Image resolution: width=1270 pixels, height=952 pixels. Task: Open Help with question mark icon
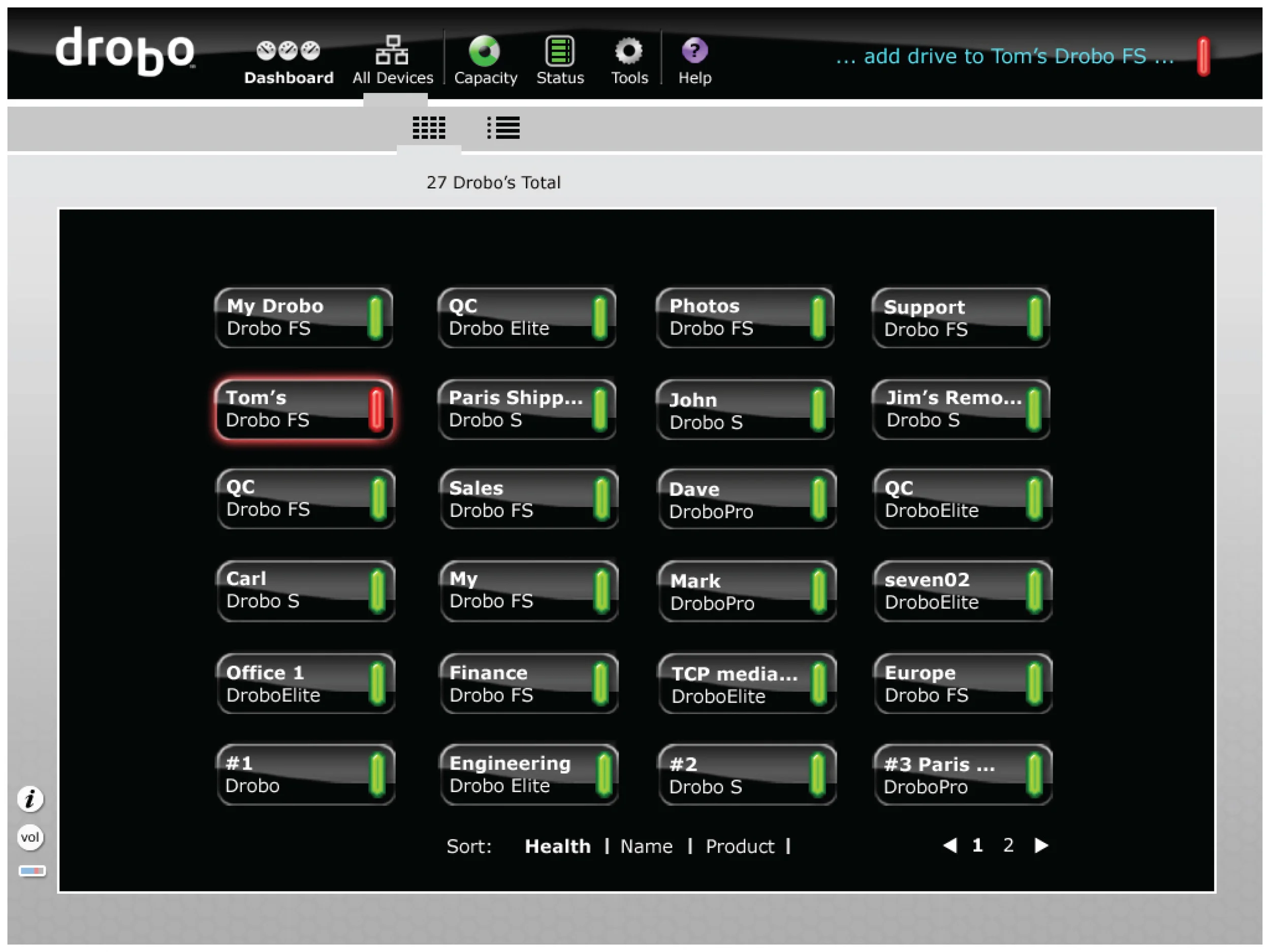[x=695, y=60]
